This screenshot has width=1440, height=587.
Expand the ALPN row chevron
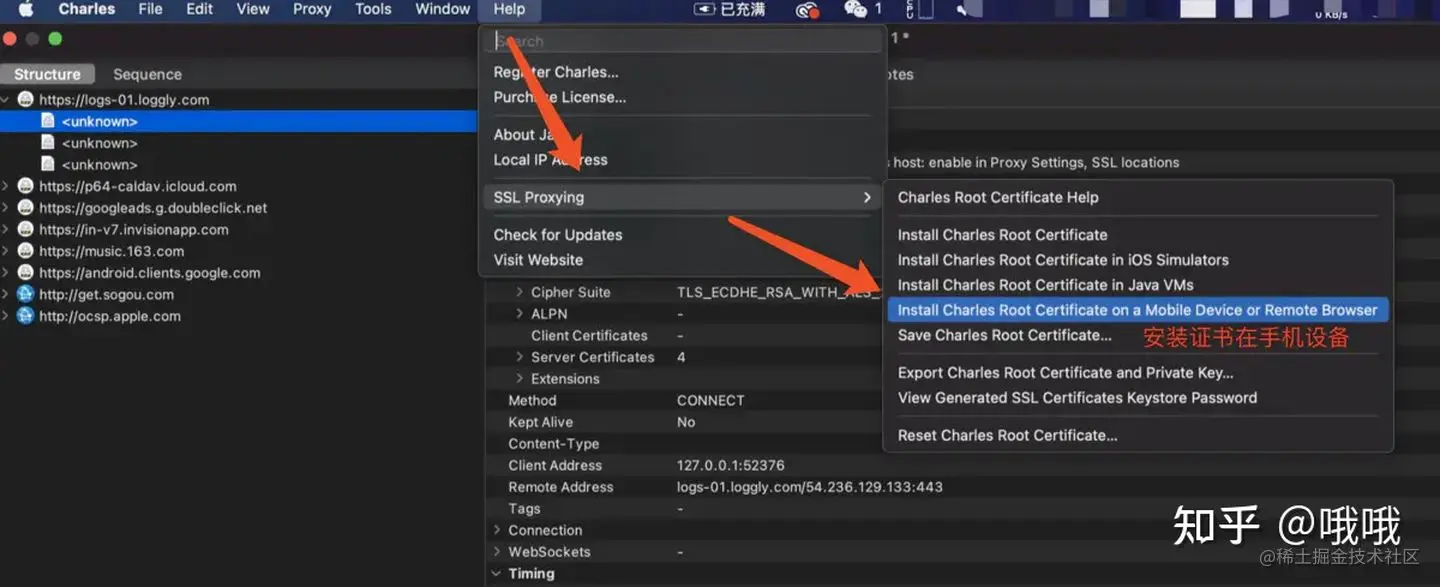(520, 314)
